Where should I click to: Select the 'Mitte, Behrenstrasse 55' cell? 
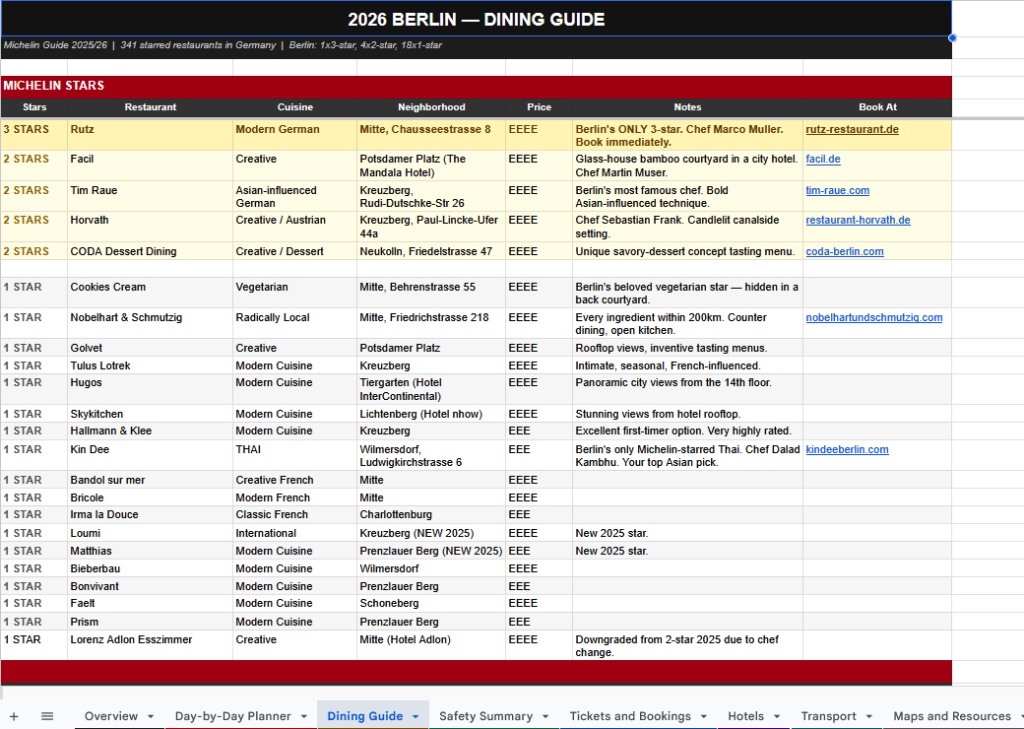(431, 293)
